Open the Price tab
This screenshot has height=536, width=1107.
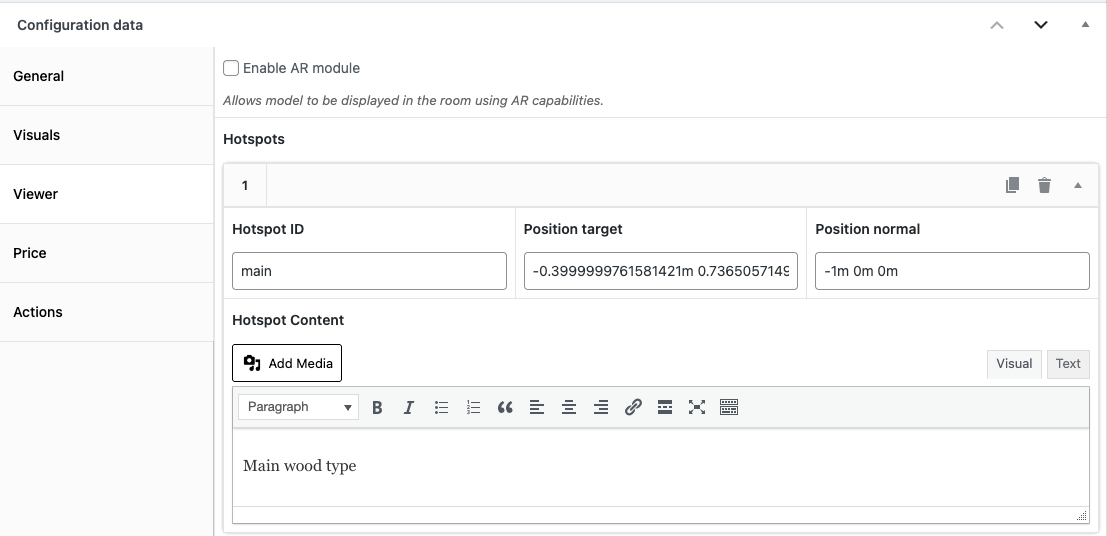30,253
